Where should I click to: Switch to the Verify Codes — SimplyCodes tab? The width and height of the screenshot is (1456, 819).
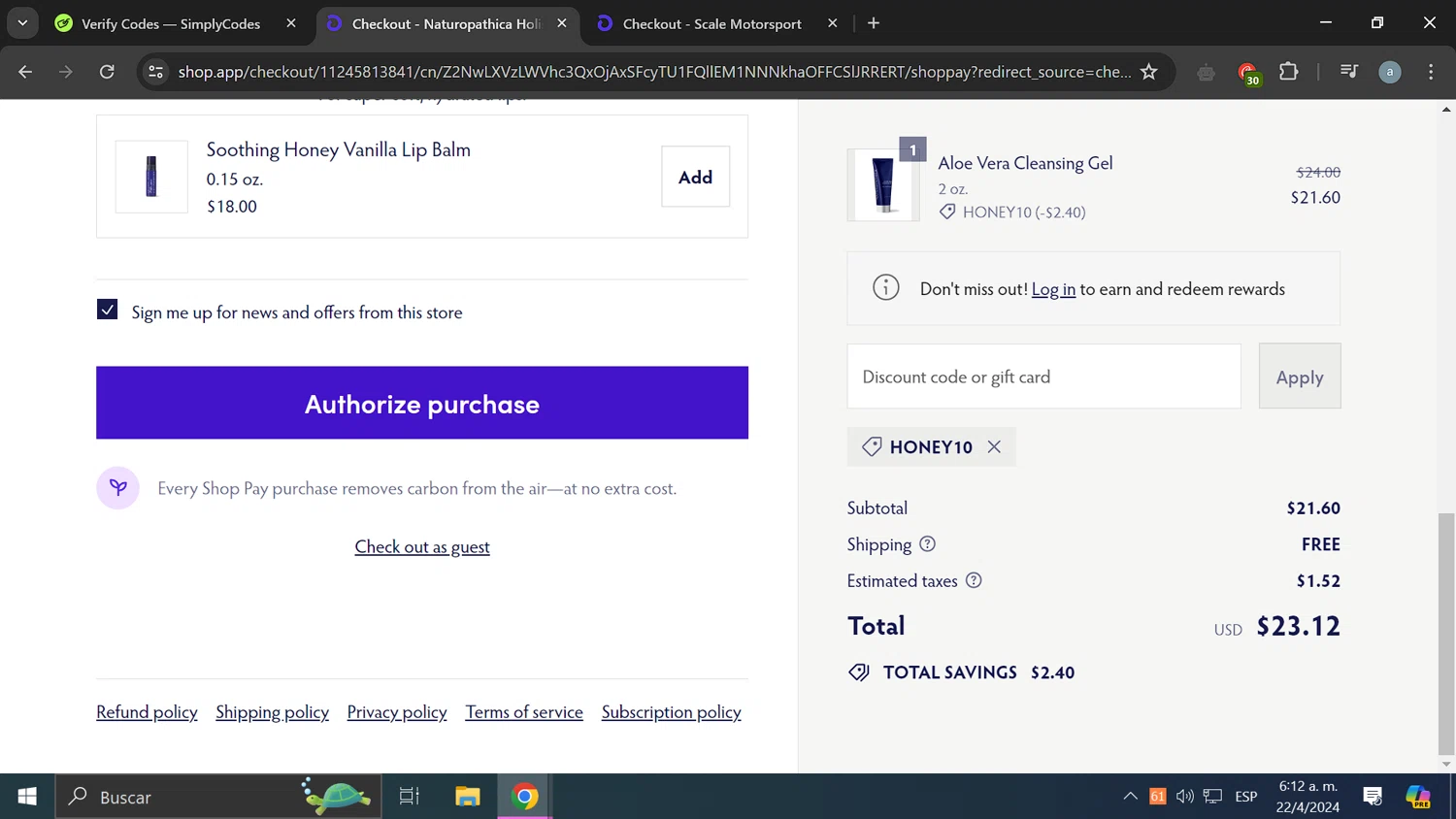coord(171,23)
